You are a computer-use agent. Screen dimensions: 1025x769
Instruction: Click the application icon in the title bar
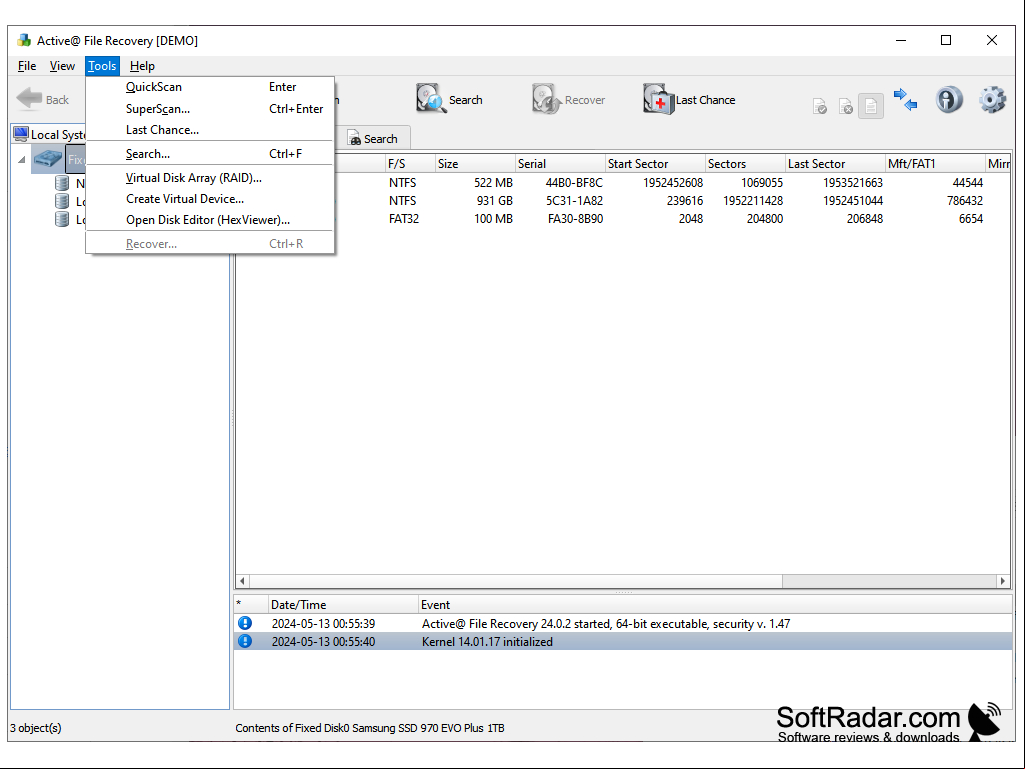[24, 41]
